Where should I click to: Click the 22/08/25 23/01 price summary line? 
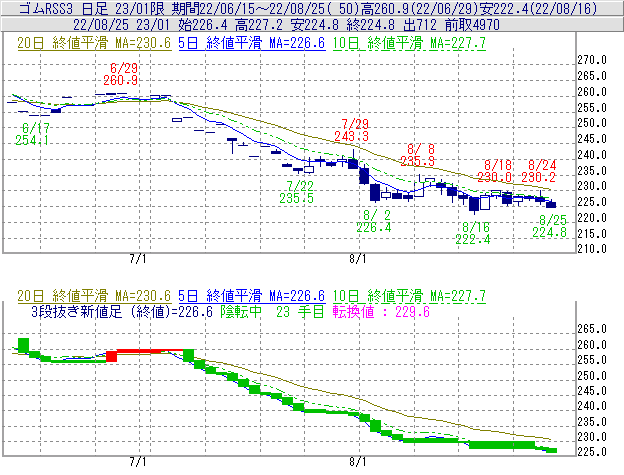(286, 25)
